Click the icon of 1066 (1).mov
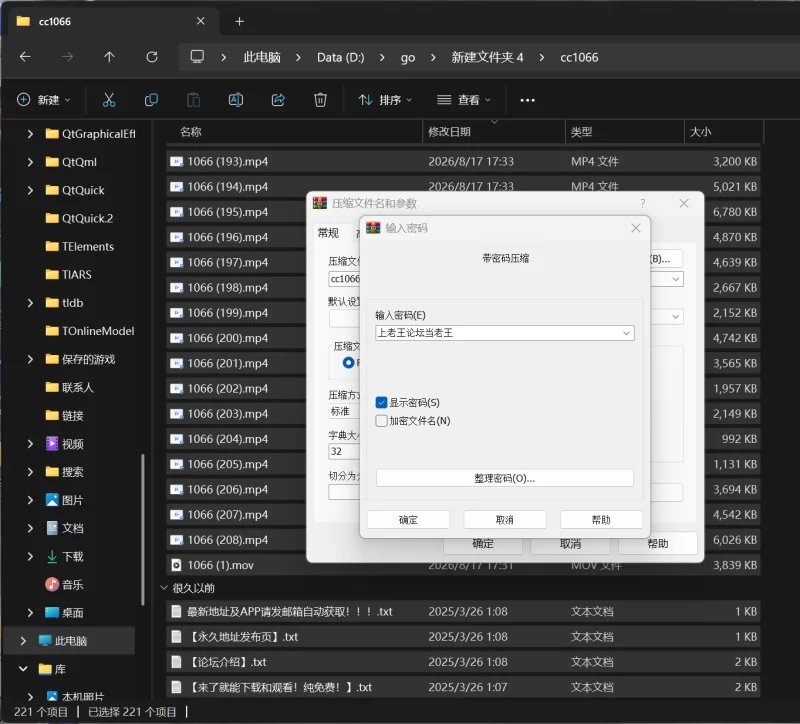The width and height of the screenshot is (800, 724). click(x=177, y=565)
